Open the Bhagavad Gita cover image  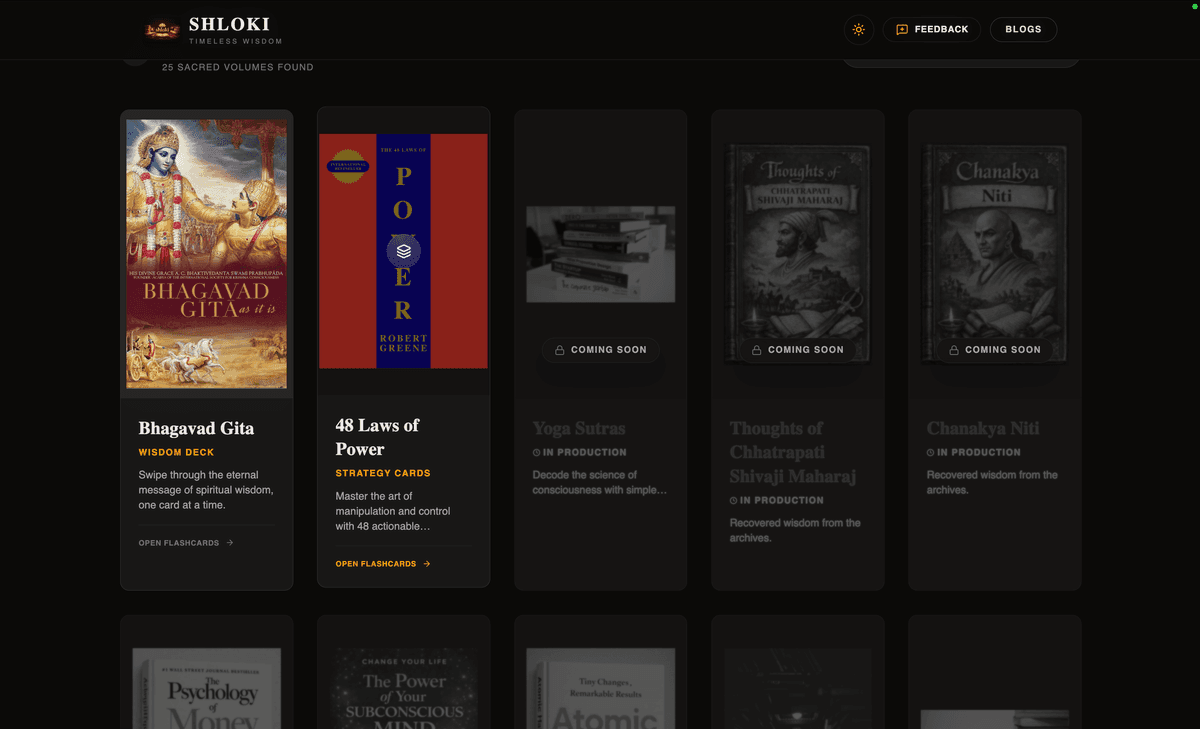tap(207, 254)
